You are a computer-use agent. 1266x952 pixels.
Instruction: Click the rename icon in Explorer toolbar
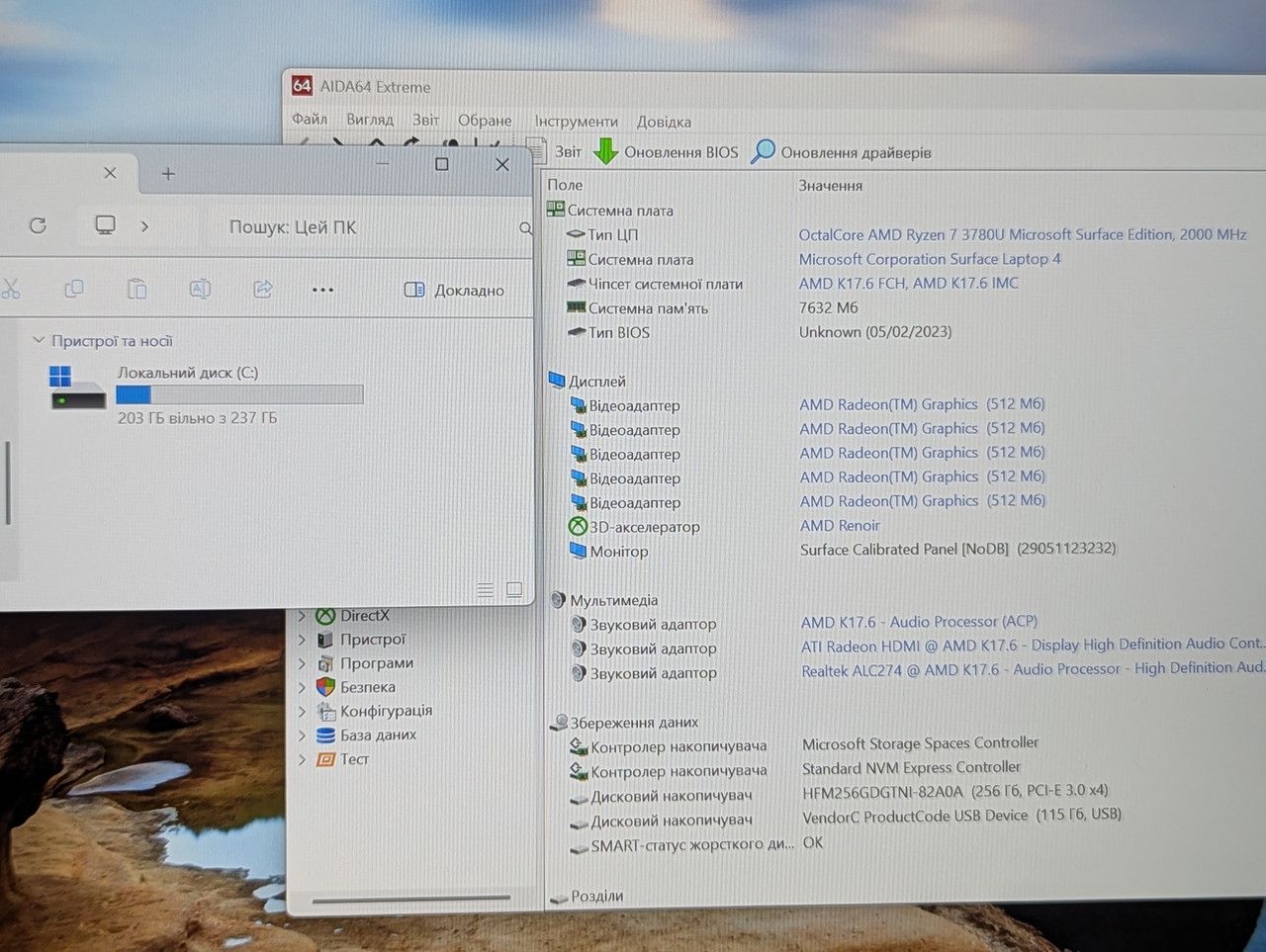point(200,289)
